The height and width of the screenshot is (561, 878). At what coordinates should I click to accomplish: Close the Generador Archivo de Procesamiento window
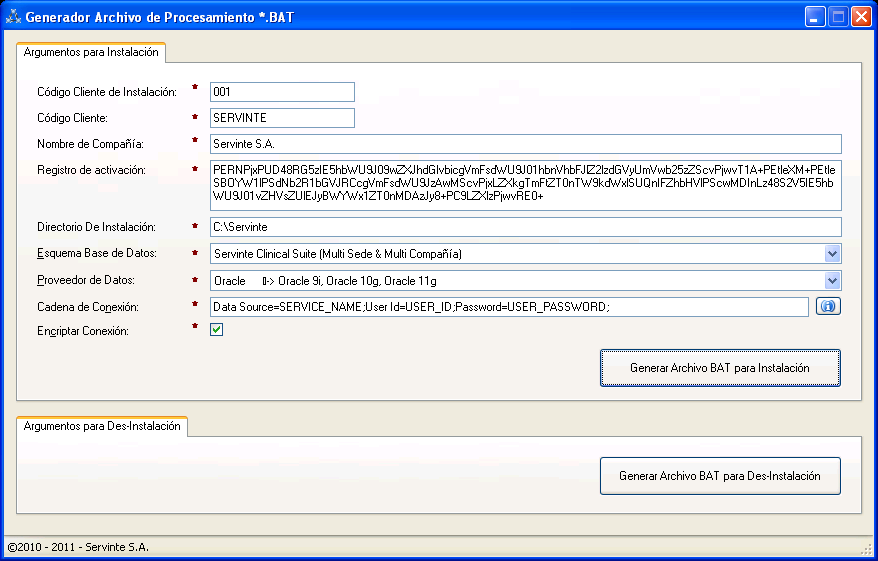tap(860, 17)
